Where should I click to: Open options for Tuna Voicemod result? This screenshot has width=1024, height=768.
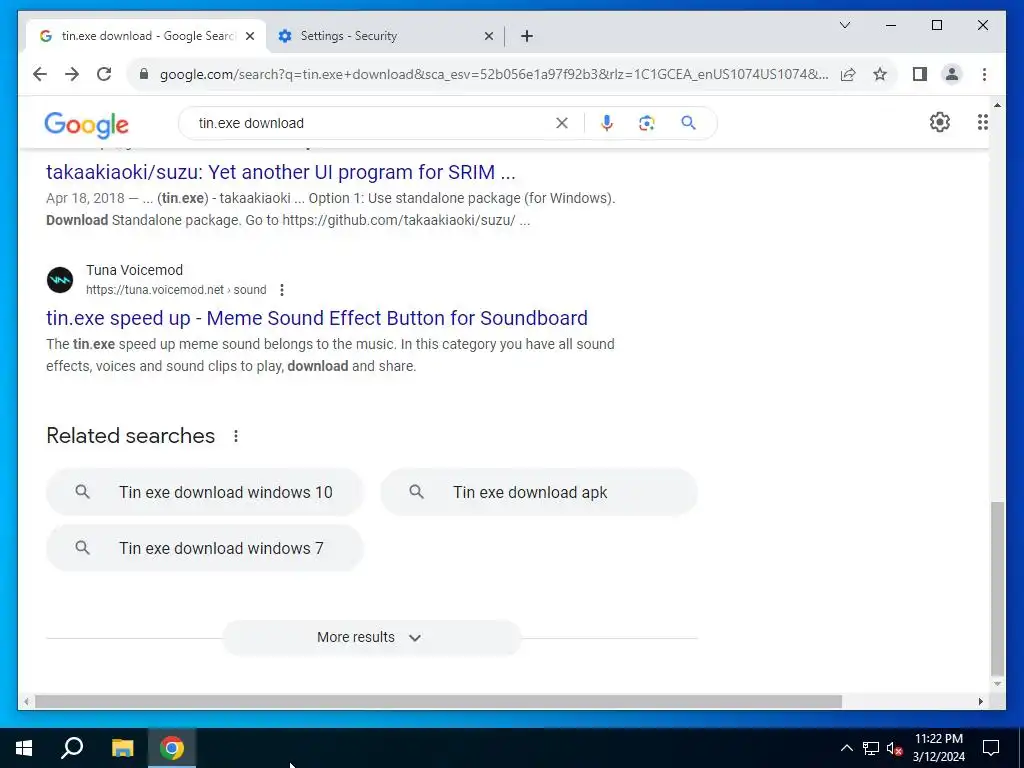[281, 289]
